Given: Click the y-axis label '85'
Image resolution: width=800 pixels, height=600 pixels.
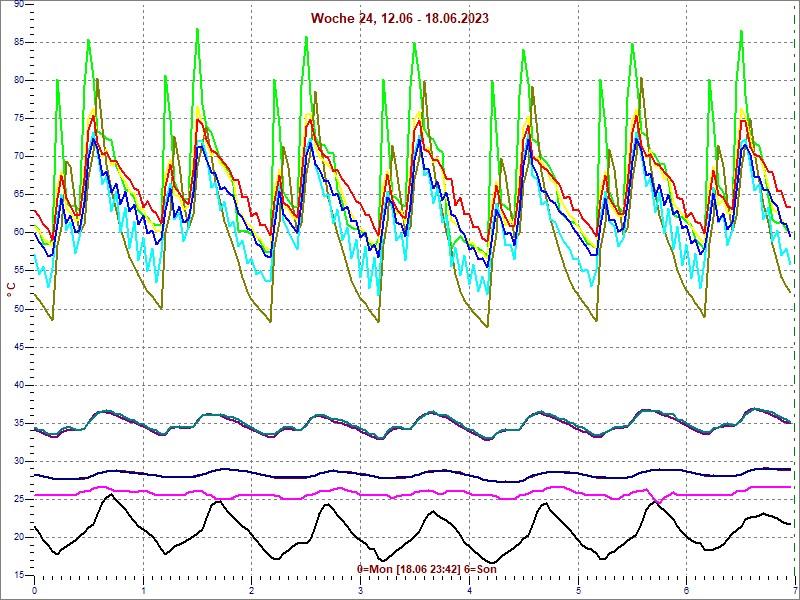Looking at the screenshot, I should (18, 42).
